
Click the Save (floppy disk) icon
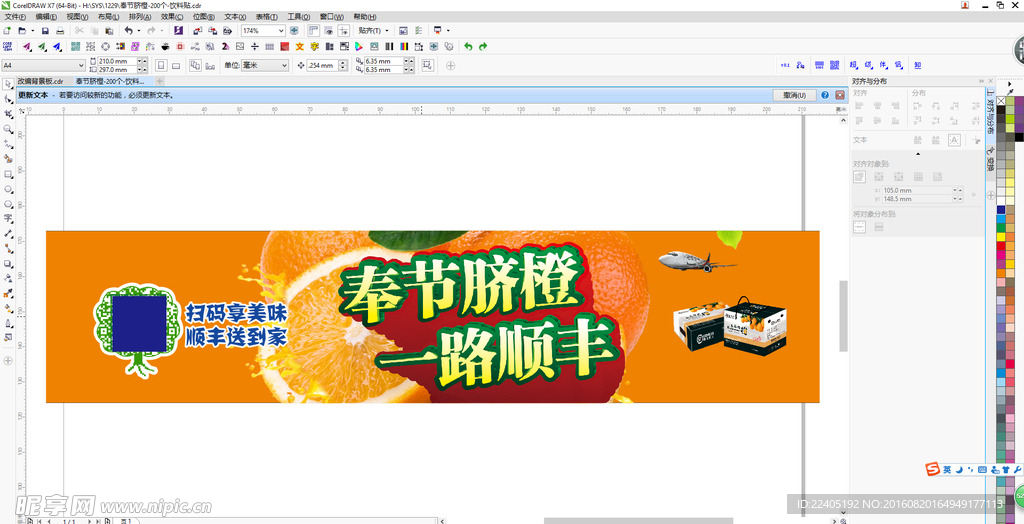pyautogui.click(x=45, y=31)
